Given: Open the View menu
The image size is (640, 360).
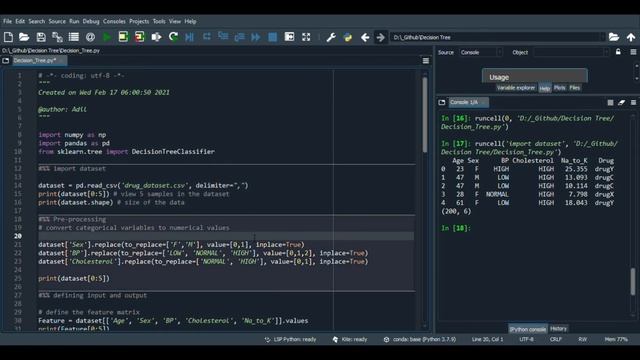Looking at the screenshot, I should pos(175,21).
